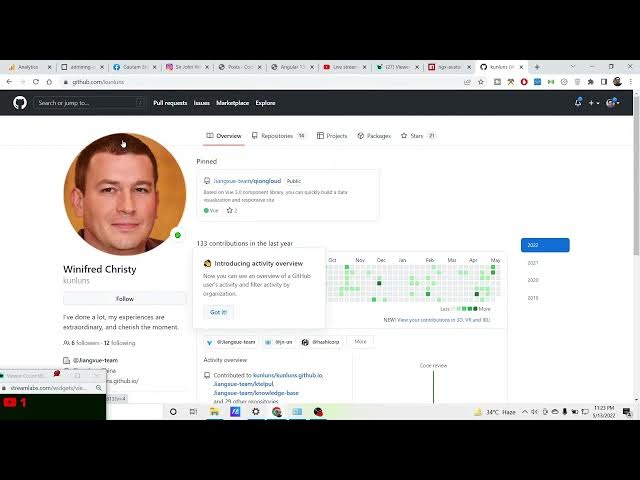Click the browser home icon
This screenshot has width=640, height=480.
click(x=49, y=82)
